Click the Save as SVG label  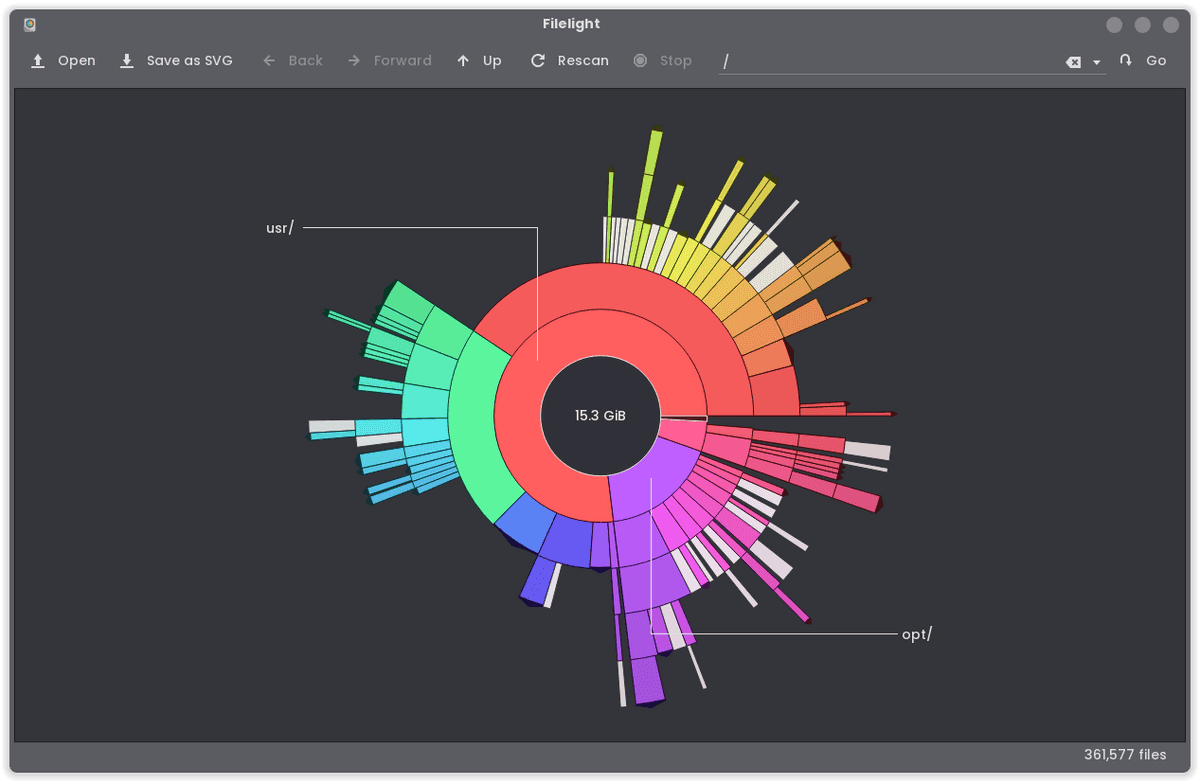tap(190, 61)
